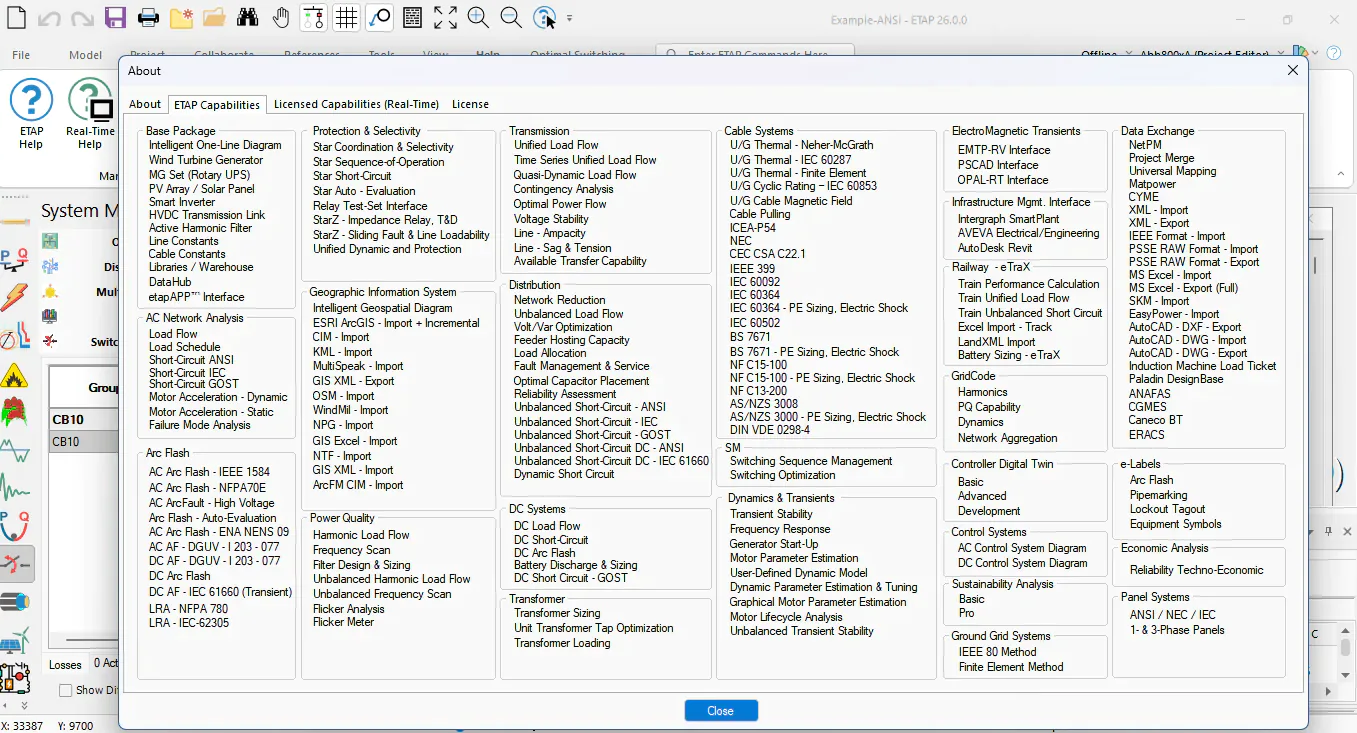Open the Model ribbon tab
This screenshot has width=1357, height=733.
click(x=86, y=55)
